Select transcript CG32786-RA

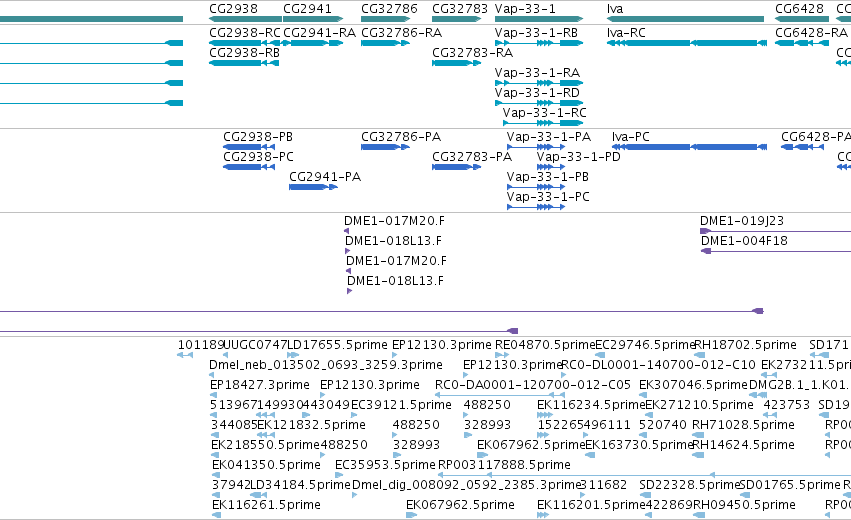click(402, 33)
